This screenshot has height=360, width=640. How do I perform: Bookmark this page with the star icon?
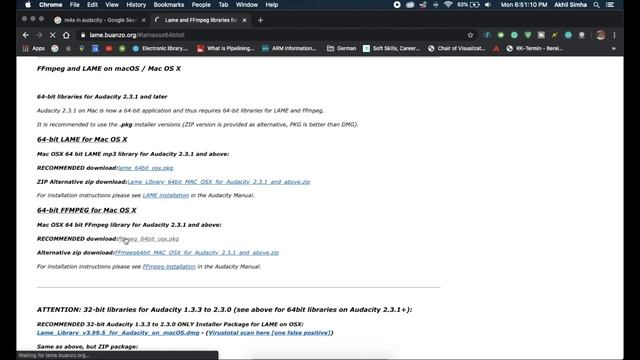click(470, 36)
